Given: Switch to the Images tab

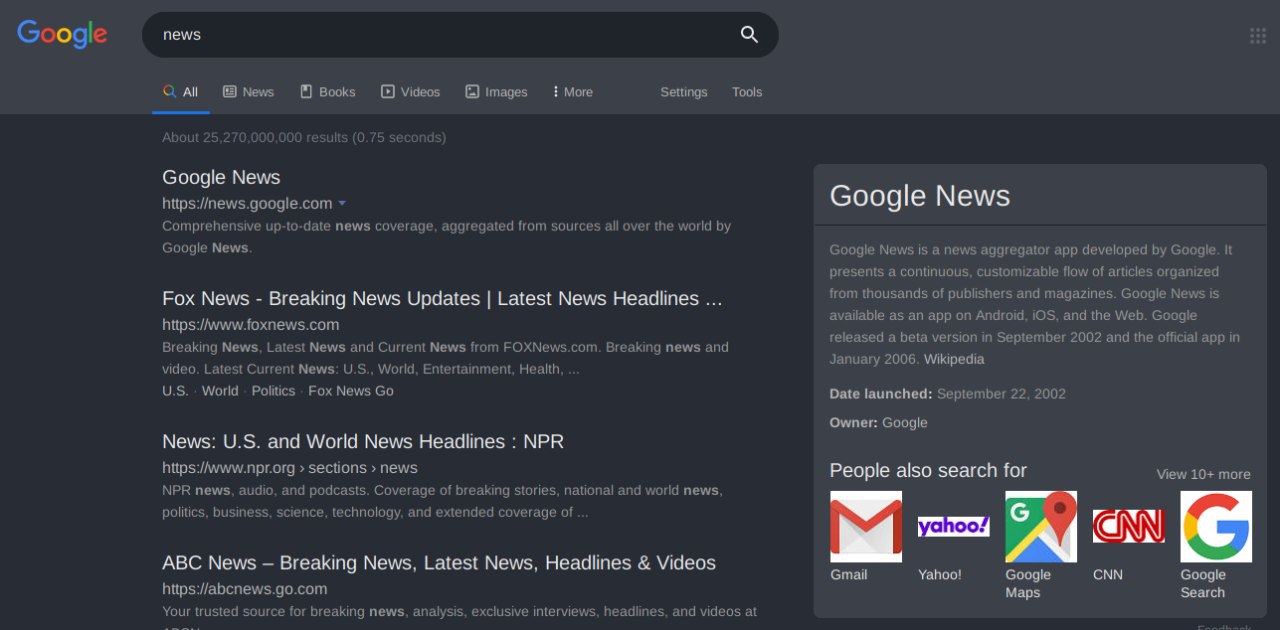Looking at the screenshot, I should point(496,92).
